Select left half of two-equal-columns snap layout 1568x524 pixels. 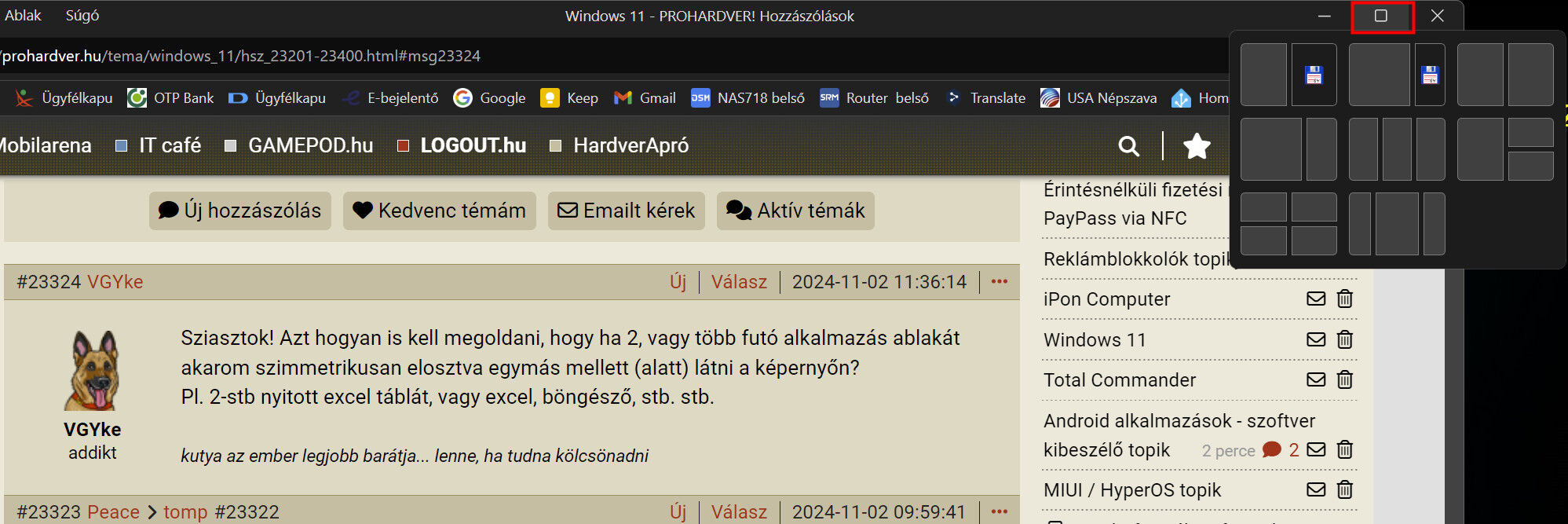click(1480, 75)
